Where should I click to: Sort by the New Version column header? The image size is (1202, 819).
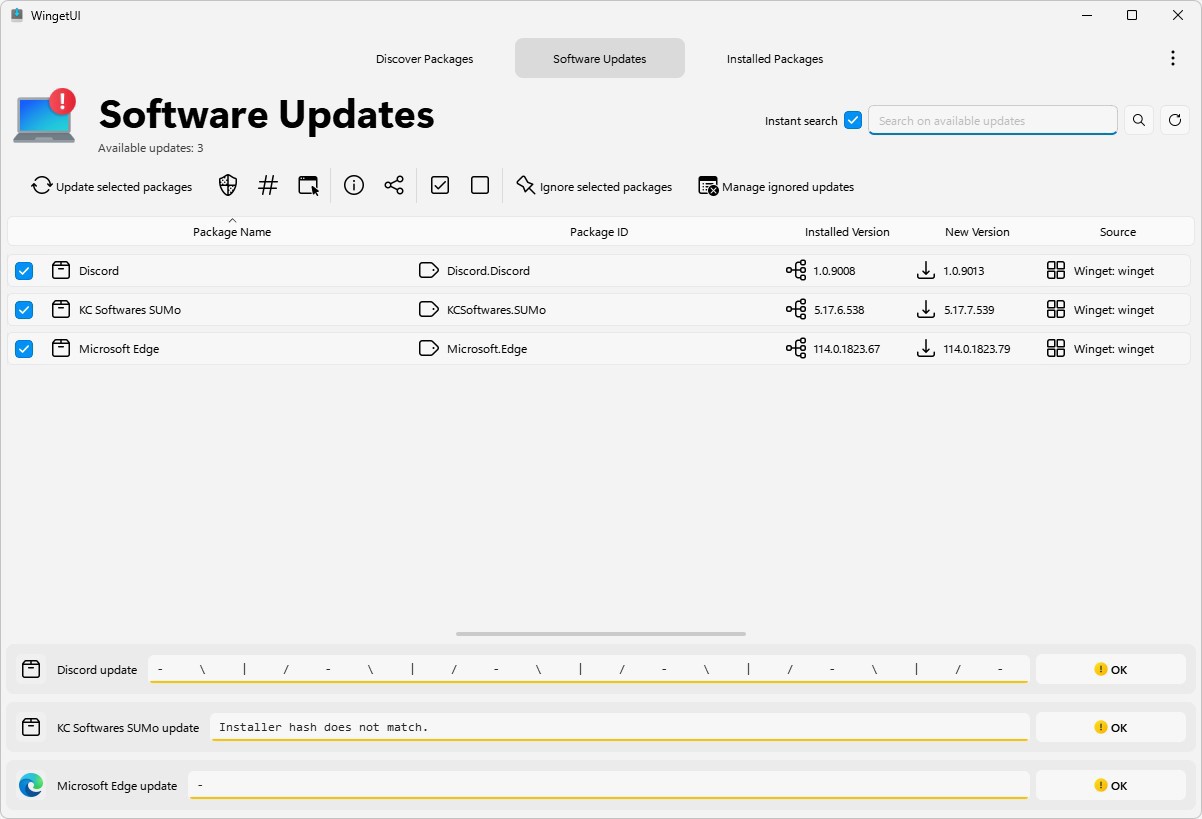[x=977, y=232]
